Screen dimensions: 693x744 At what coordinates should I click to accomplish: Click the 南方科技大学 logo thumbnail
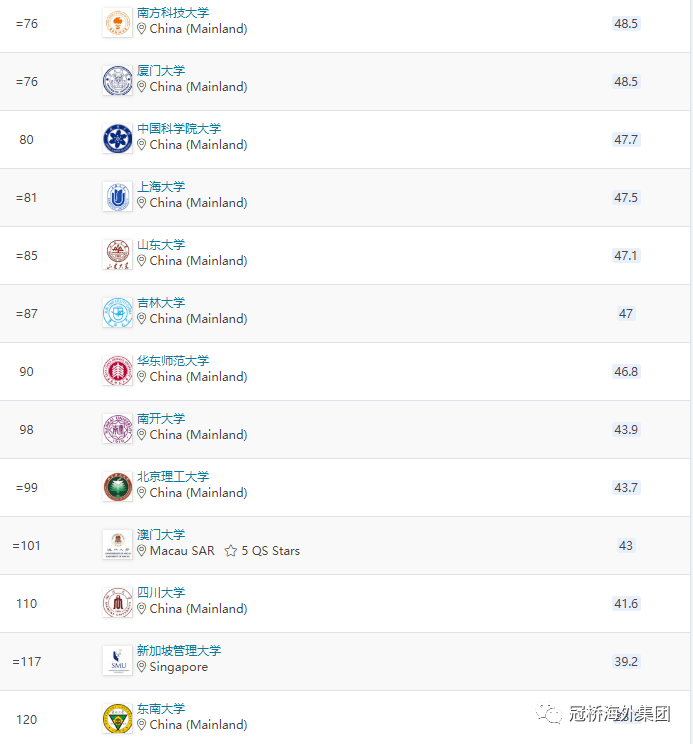(118, 23)
